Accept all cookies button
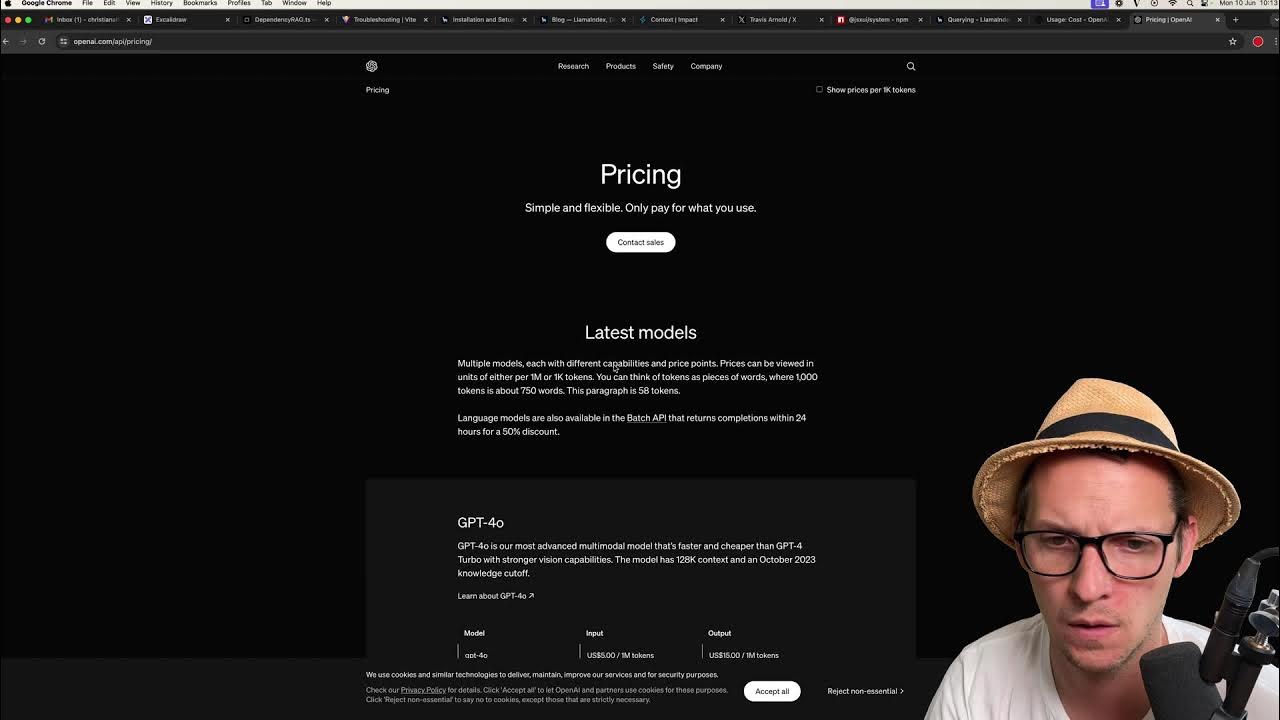 click(772, 691)
